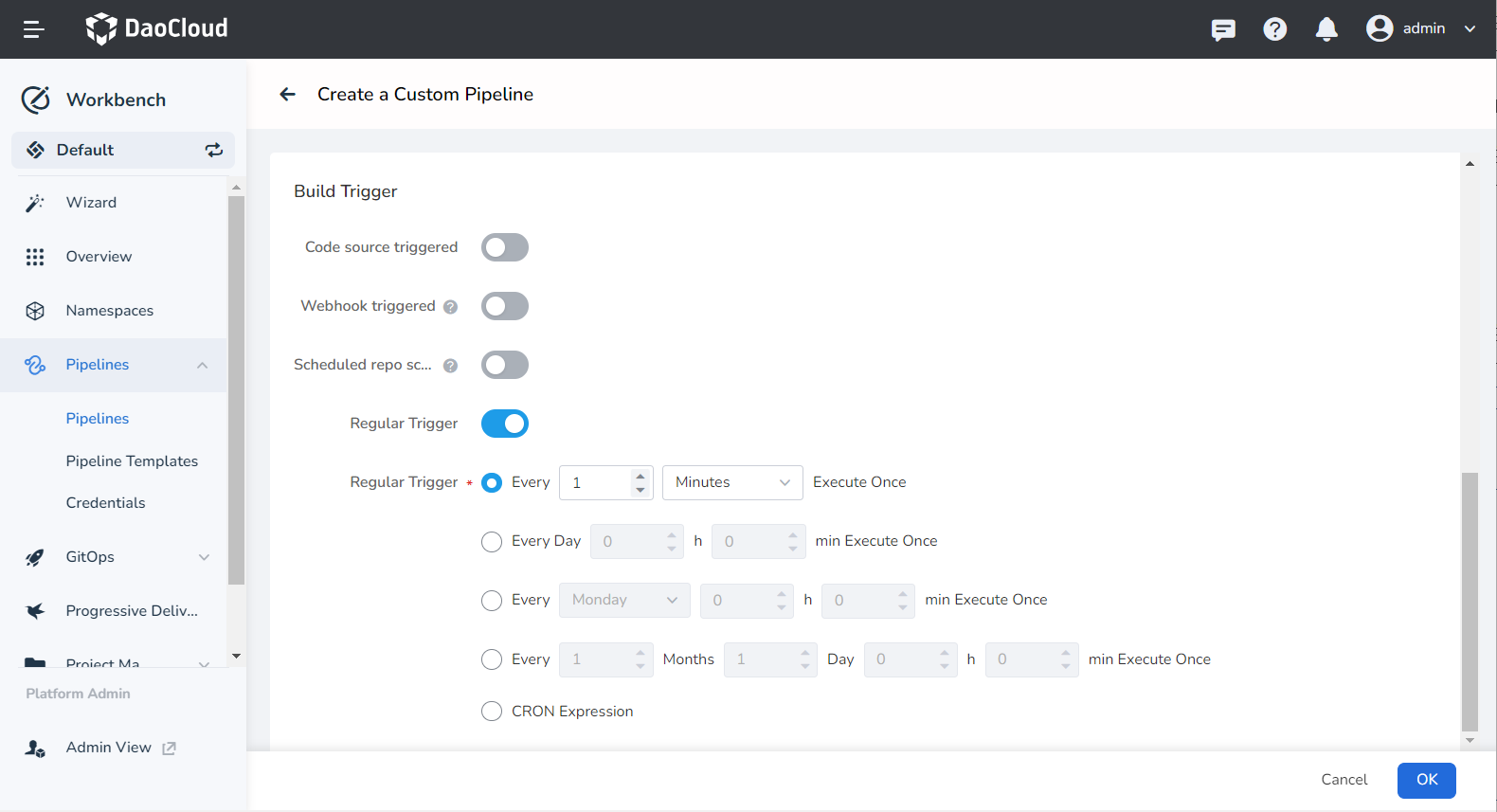This screenshot has height=812, width=1497.
Task: Click the Webhook triggered help icon
Action: [x=451, y=307]
